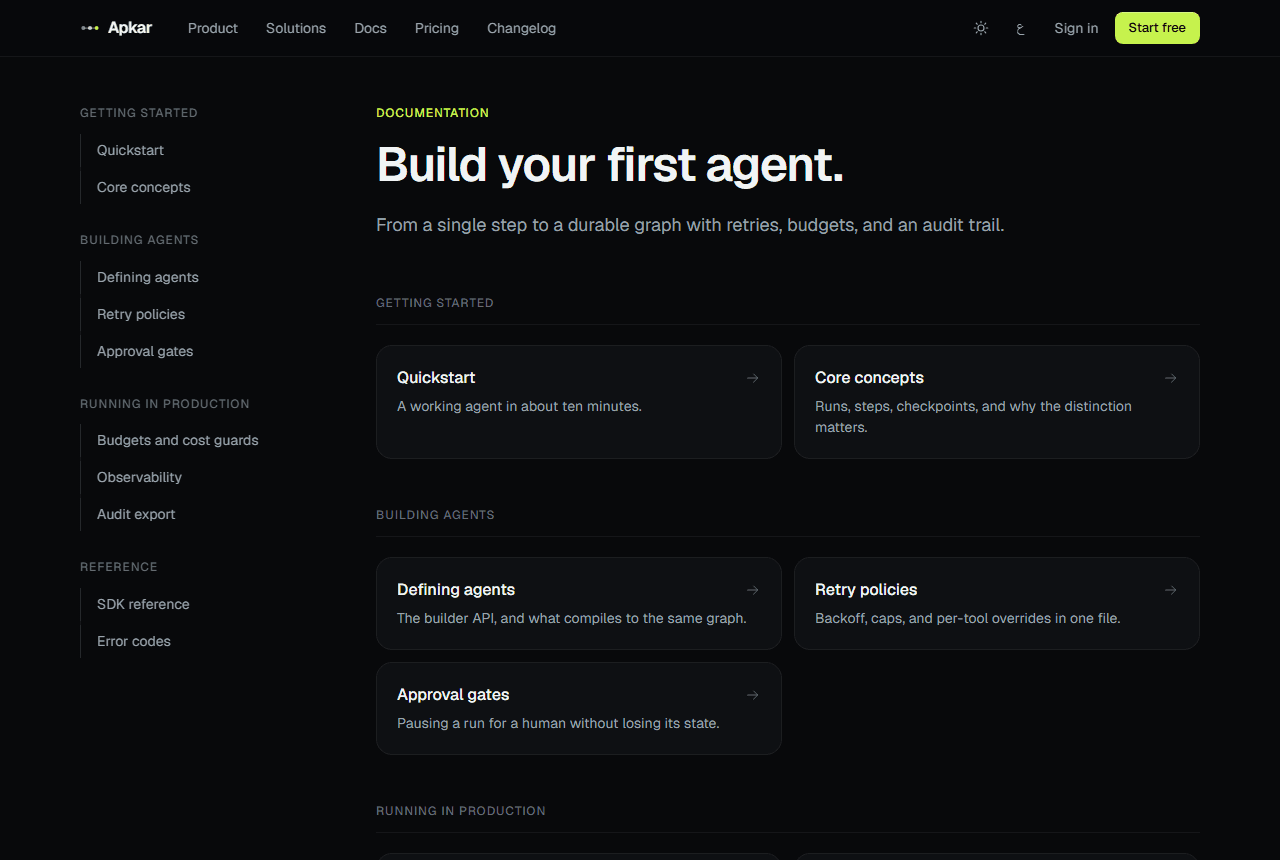Image resolution: width=1280 pixels, height=860 pixels.
Task: Click the arrow on the Retry policies card
Action: point(1171,590)
